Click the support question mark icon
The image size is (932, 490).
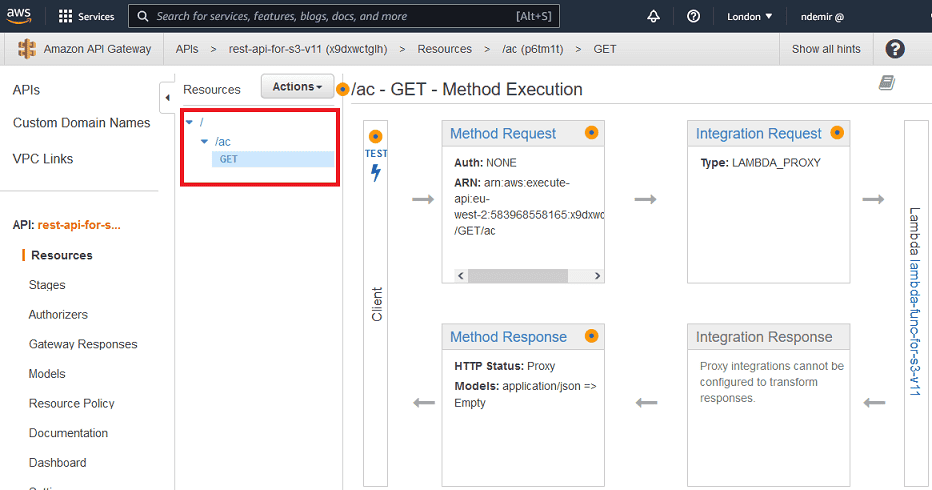pyautogui.click(x=694, y=16)
